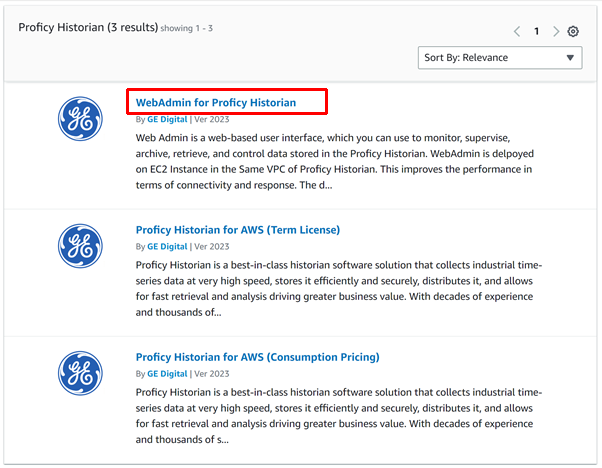This screenshot has width=602, height=468.
Task: Click the WebAdmin description starting 'Web Admin is a web-based'
Action: [334, 161]
